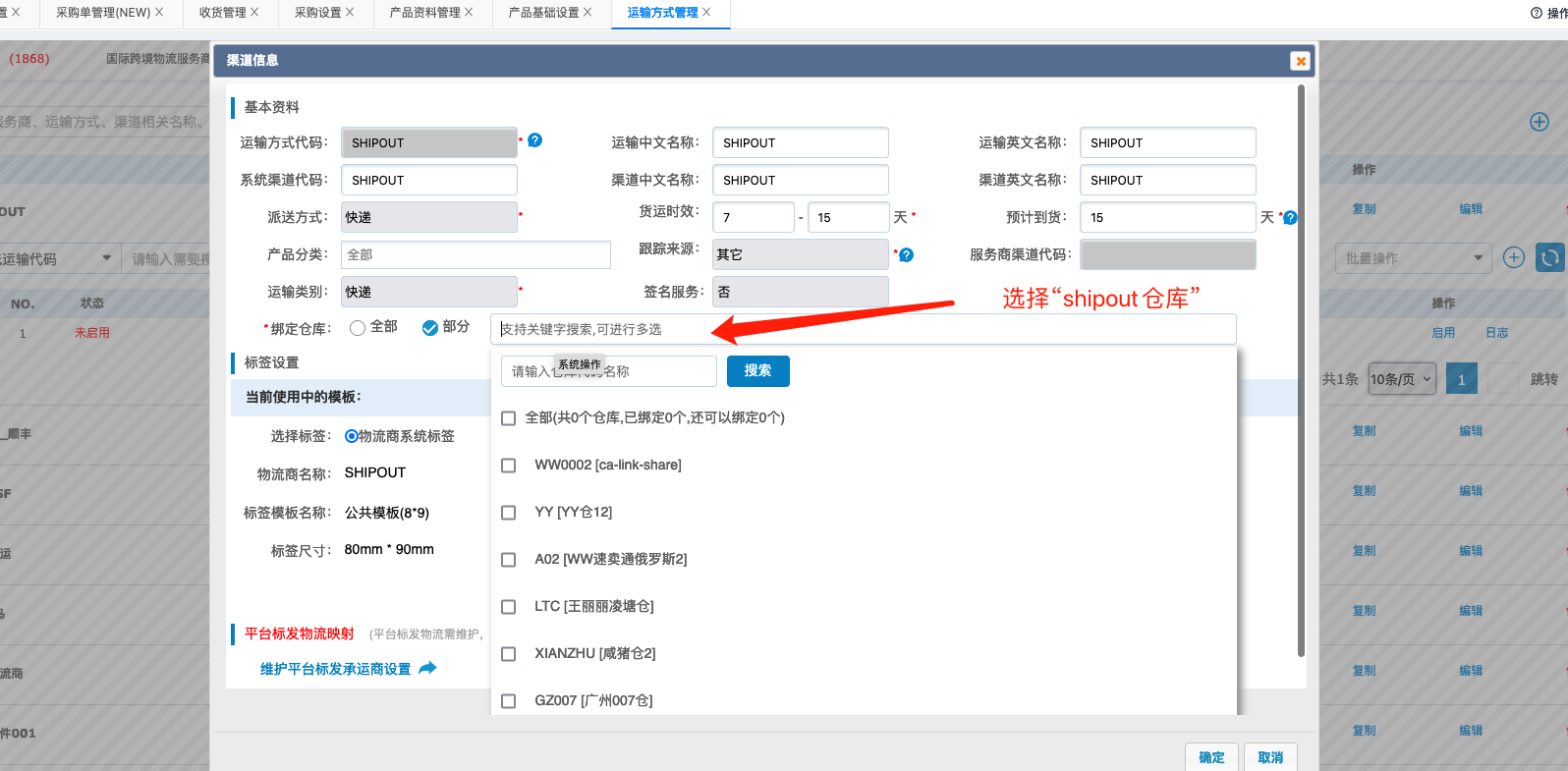
Task: Select the 全部 radio for 绑定仓库
Action: [x=358, y=328]
